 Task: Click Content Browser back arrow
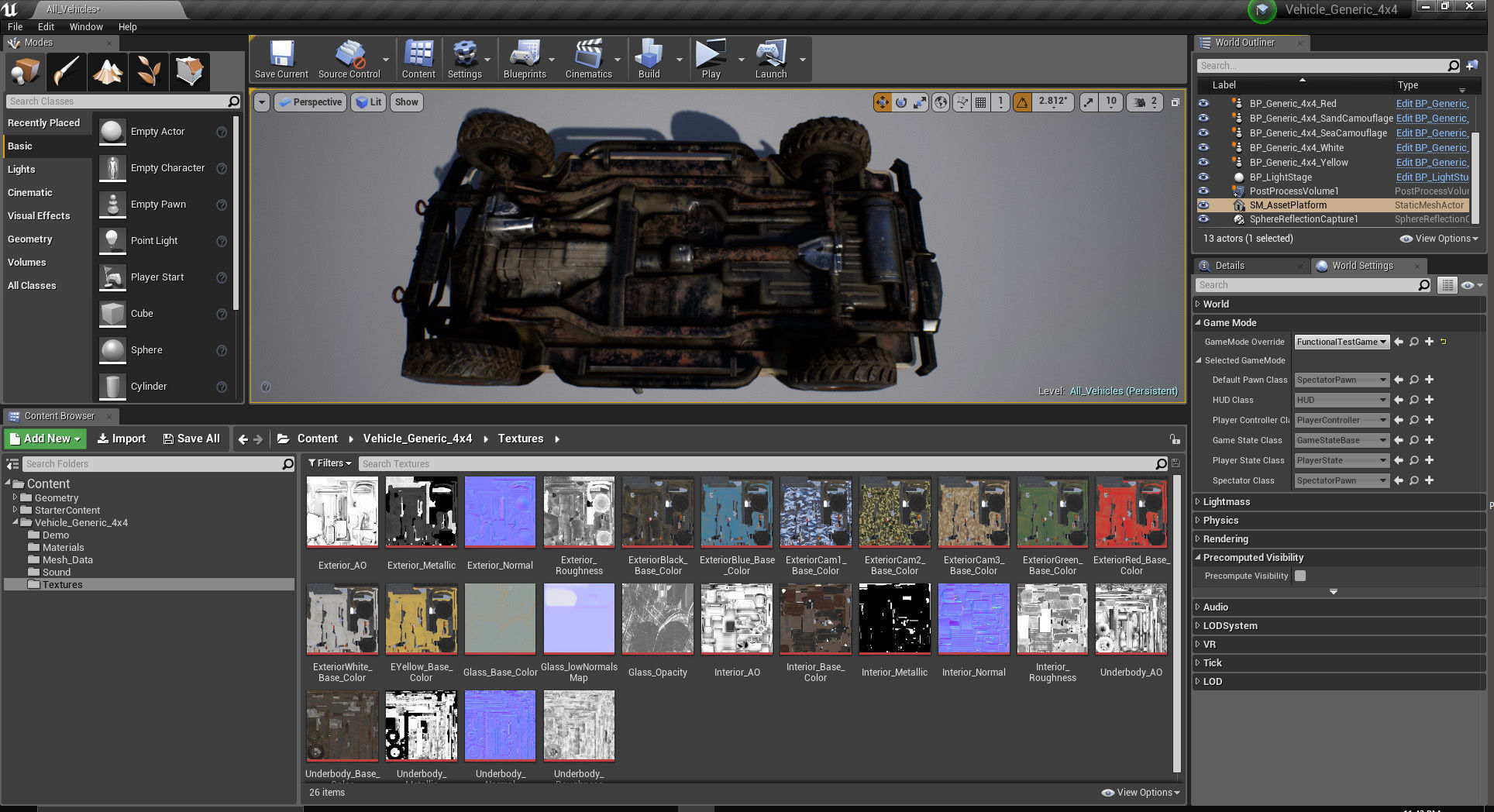(243, 439)
